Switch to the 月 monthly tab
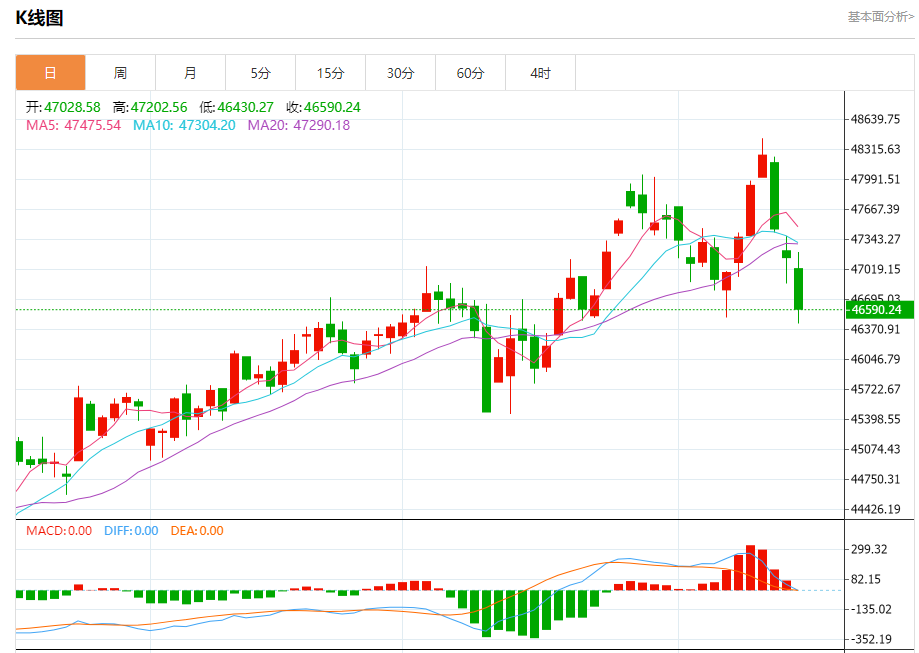Viewport: 919px width, 653px height. pyautogui.click(x=190, y=73)
